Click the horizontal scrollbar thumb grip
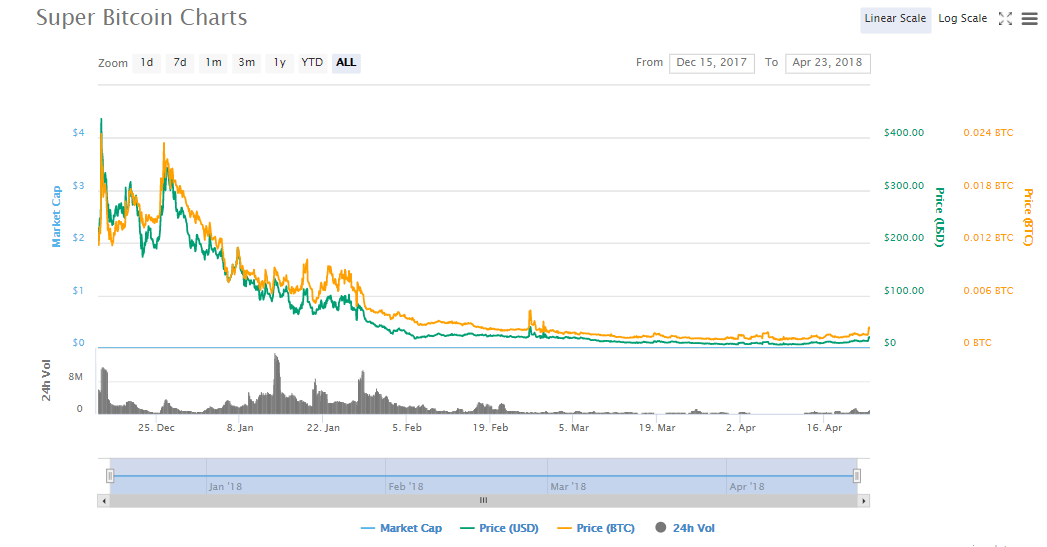This screenshot has width=1047, height=547. [483, 500]
